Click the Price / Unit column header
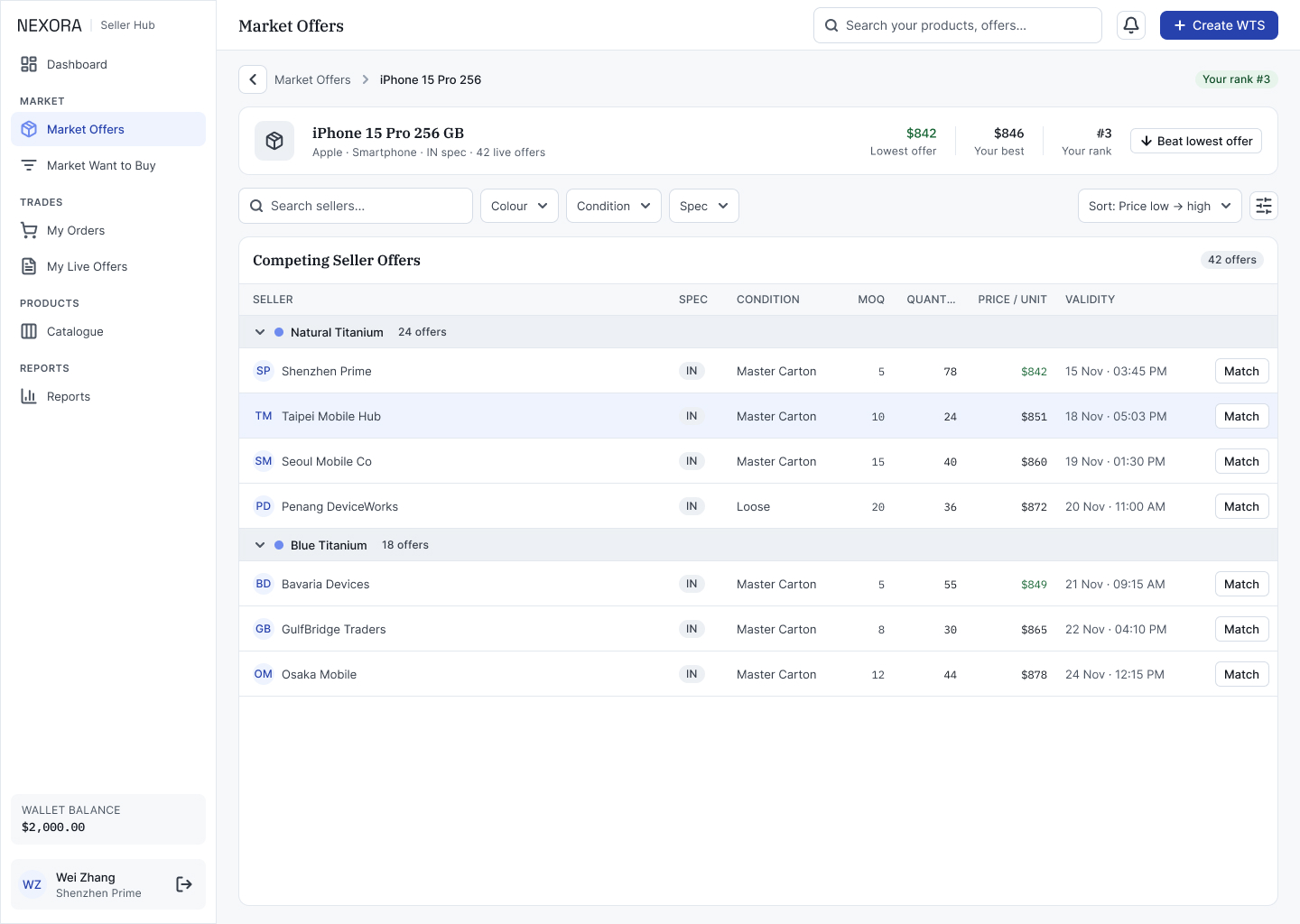 point(1012,300)
